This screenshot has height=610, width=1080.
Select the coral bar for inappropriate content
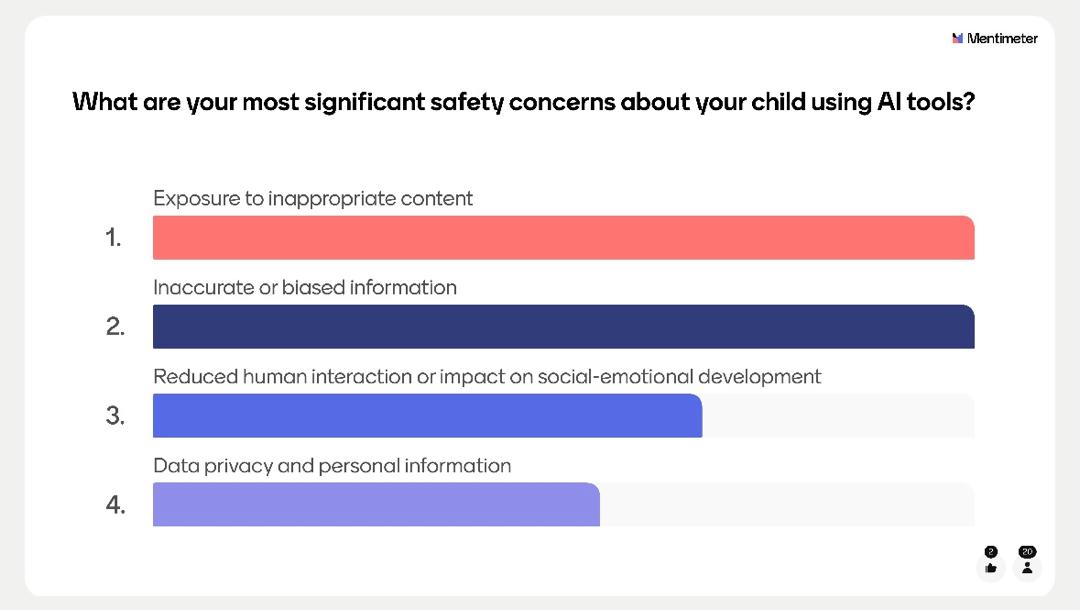[563, 238]
